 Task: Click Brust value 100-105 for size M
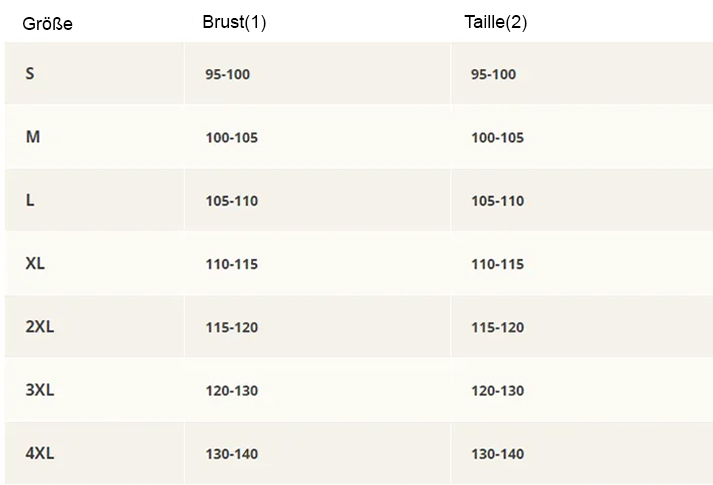[231, 137]
